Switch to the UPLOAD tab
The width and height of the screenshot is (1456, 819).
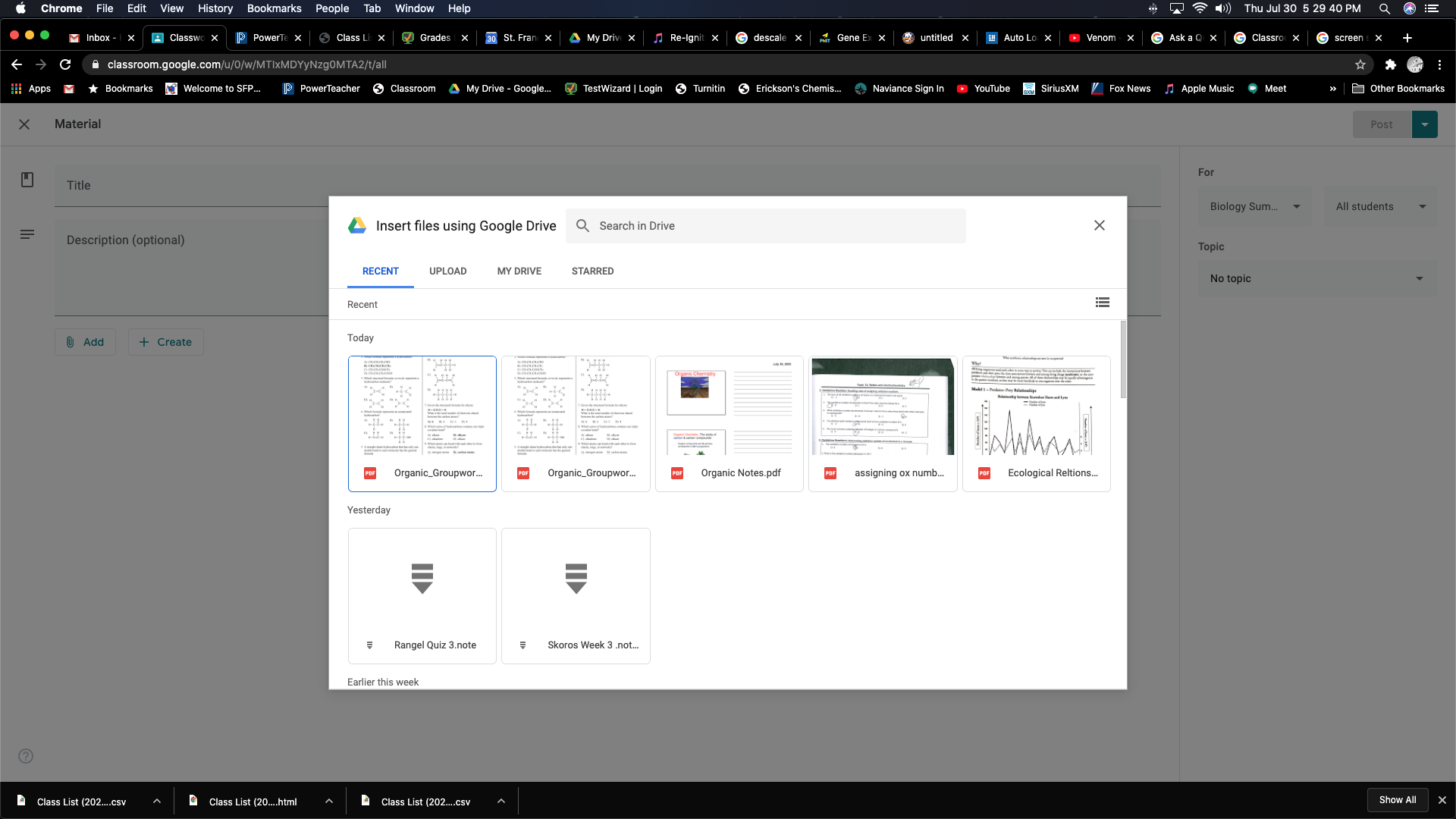click(447, 271)
